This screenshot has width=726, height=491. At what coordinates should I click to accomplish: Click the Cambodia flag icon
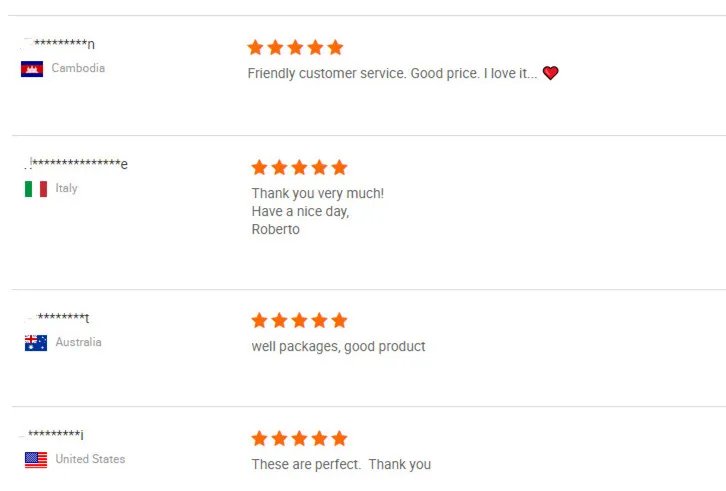tap(32, 69)
